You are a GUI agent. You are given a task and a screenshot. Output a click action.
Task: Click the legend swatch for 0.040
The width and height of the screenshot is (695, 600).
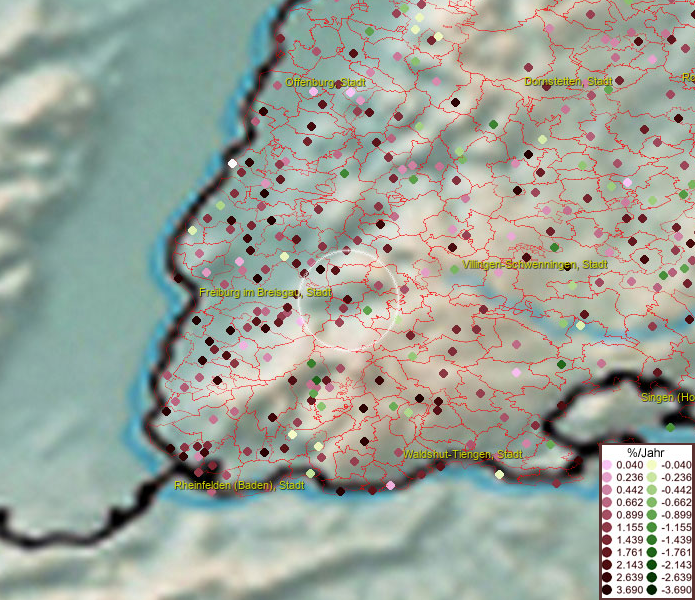[x=607, y=465]
